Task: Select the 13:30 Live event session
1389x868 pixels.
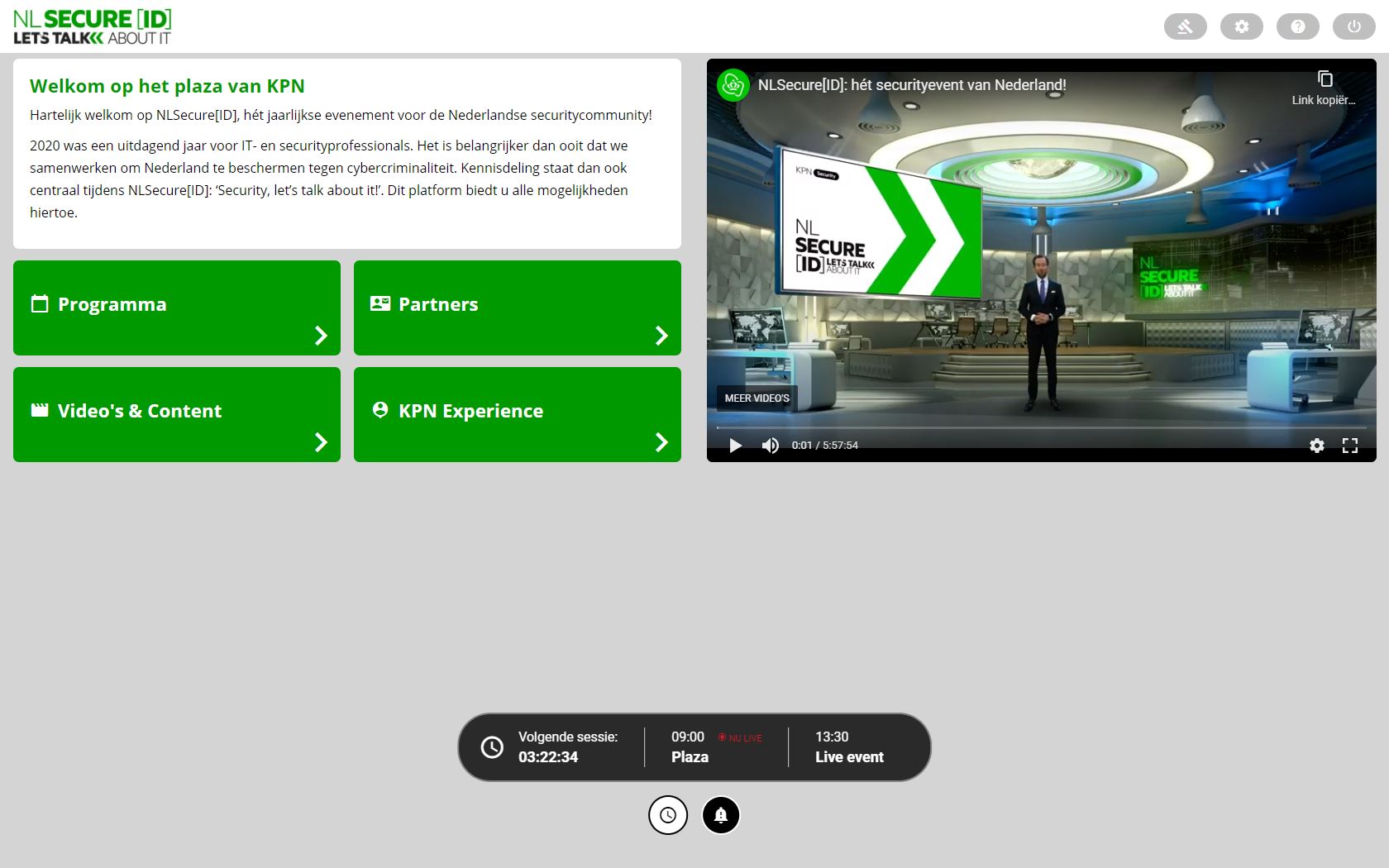Action: click(x=849, y=747)
